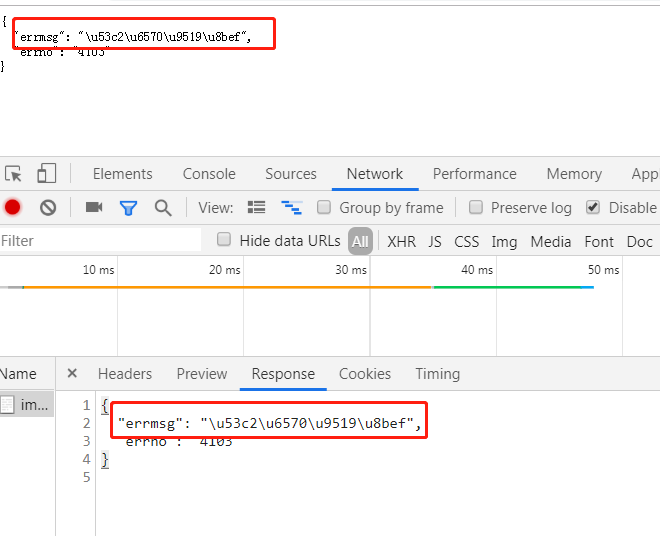
Task: Filter requests by Media
Action: click(x=551, y=242)
